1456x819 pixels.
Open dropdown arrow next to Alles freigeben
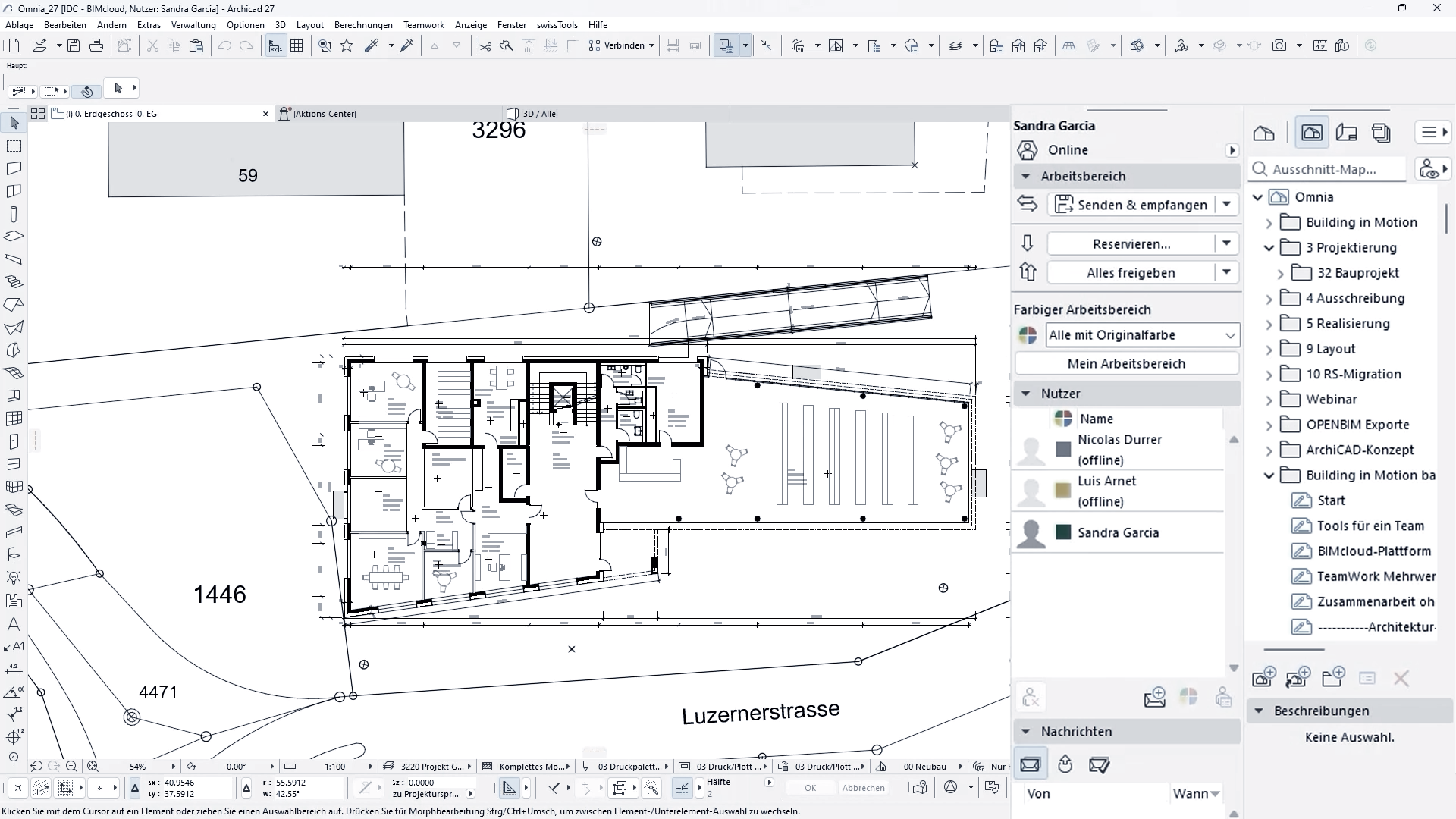click(x=1226, y=272)
